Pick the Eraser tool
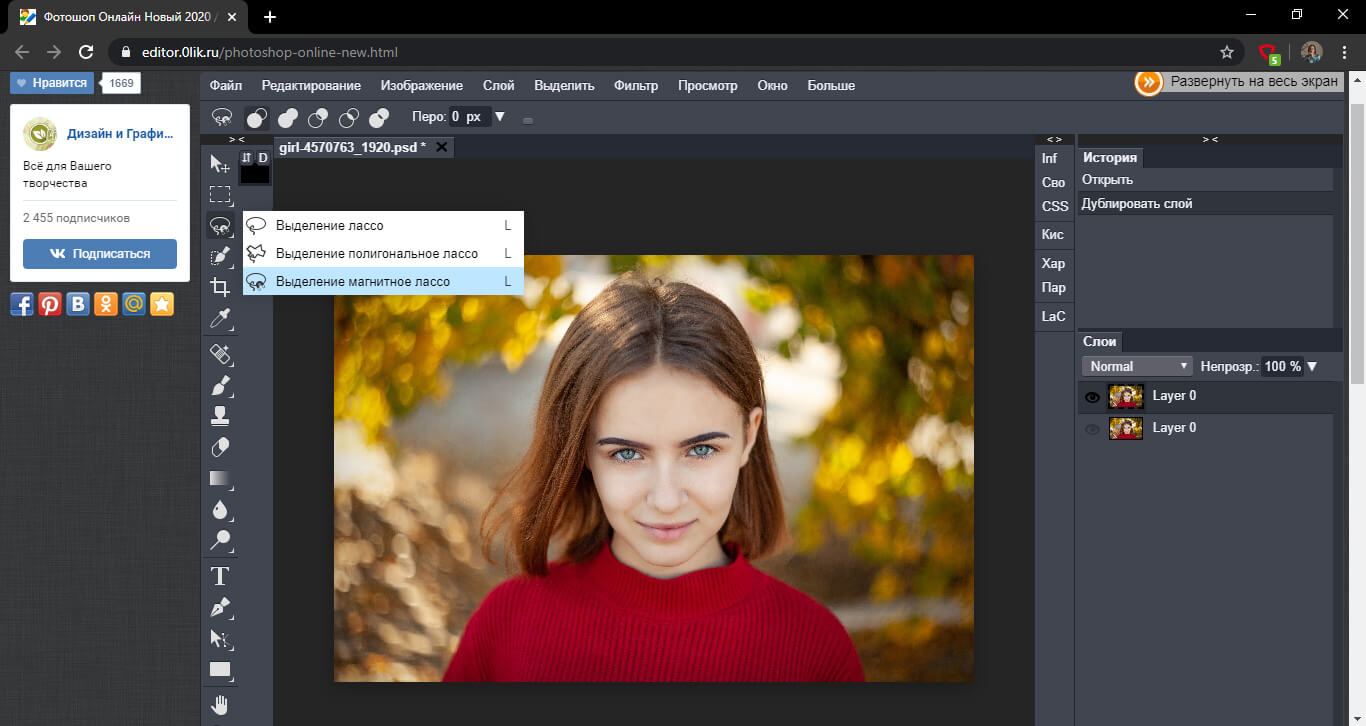Screen dimensions: 1366x726 [220, 447]
